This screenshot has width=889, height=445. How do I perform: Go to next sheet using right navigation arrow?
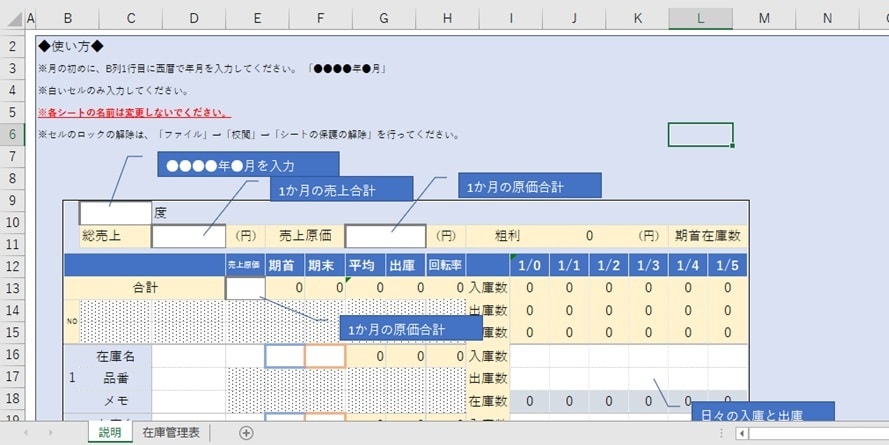50,433
